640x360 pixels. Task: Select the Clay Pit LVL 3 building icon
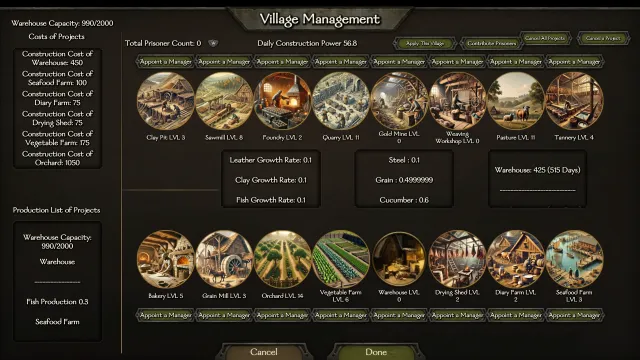(165, 101)
